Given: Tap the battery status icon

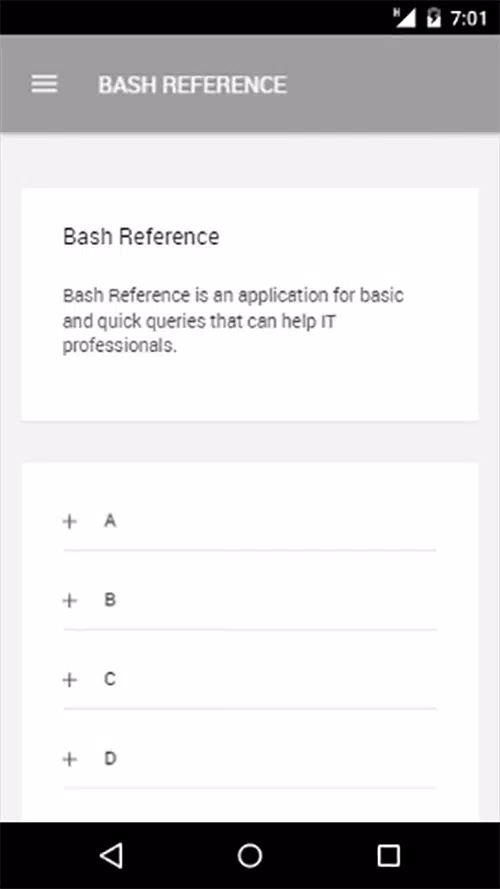Looking at the screenshot, I should [x=434, y=18].
